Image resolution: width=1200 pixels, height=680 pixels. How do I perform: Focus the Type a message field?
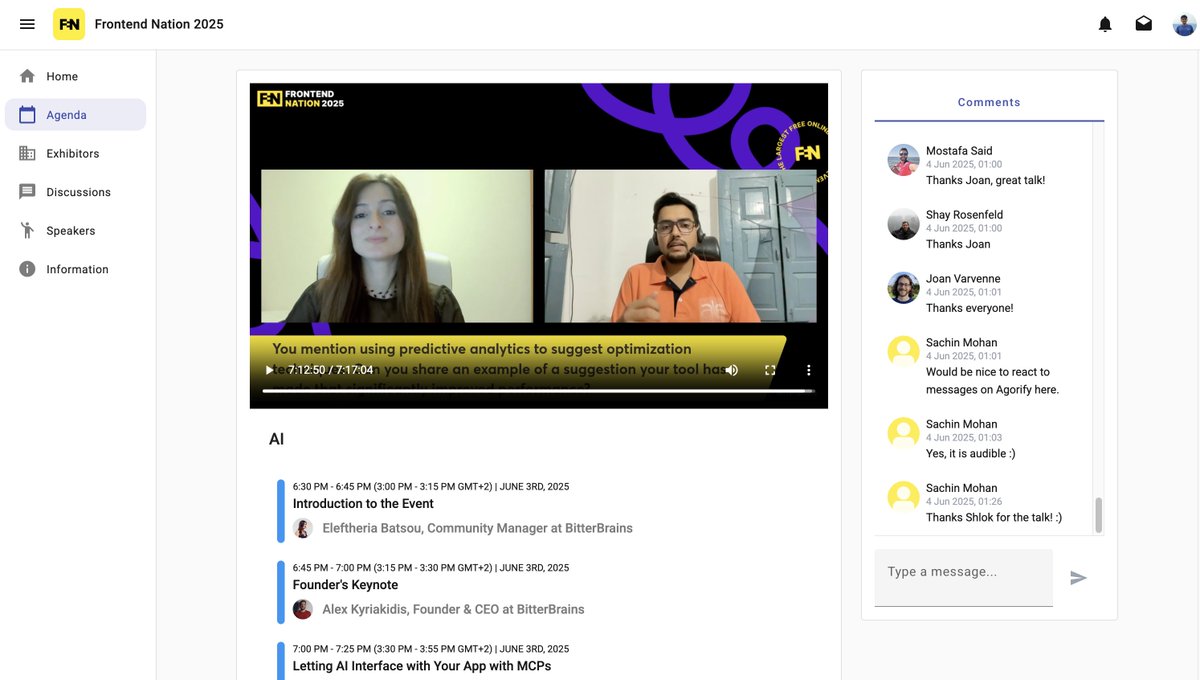point(964,577)
